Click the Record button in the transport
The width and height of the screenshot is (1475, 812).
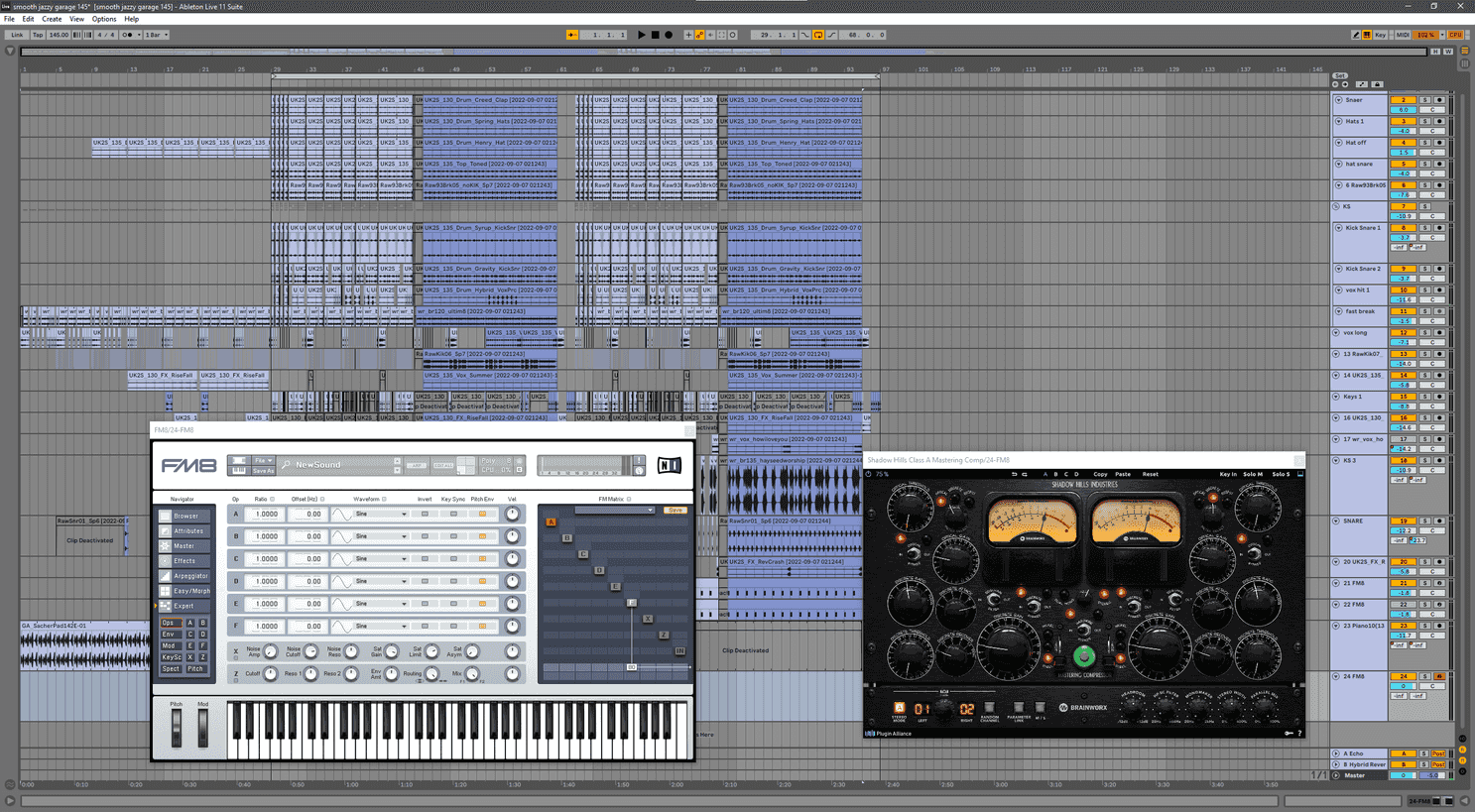(x=670, y=35)
